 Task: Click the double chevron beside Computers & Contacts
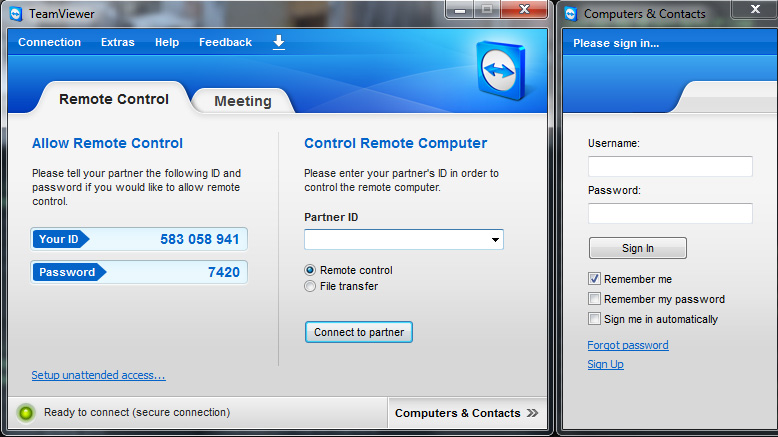coord(532,413)
